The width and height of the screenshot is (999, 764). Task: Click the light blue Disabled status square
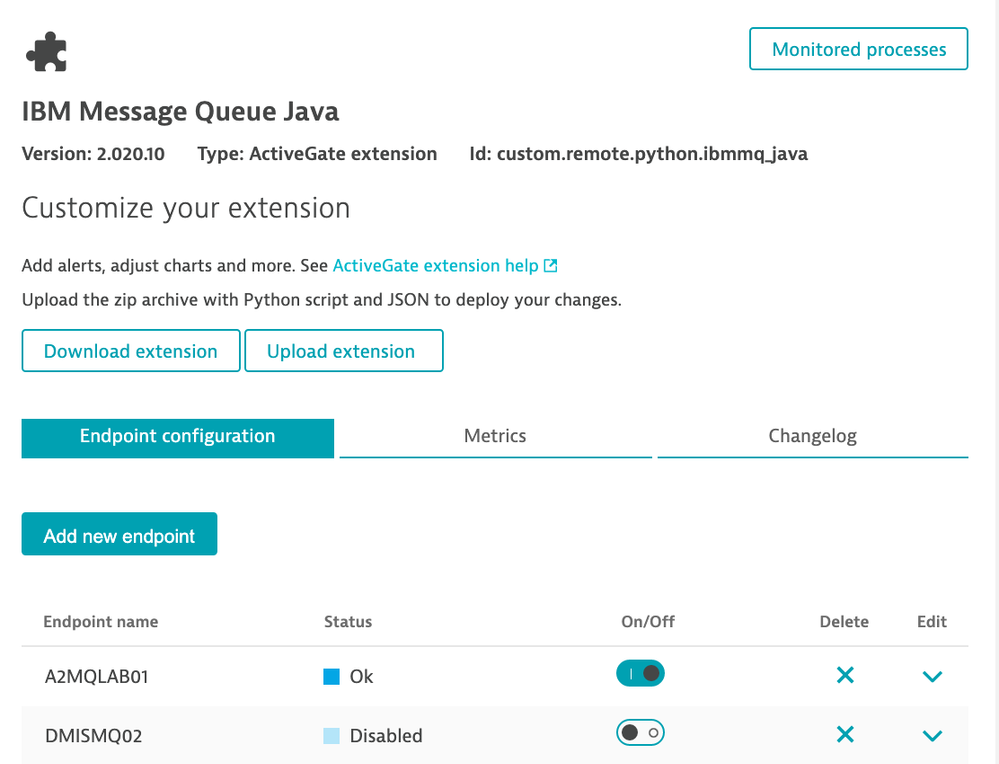point(332,736)
